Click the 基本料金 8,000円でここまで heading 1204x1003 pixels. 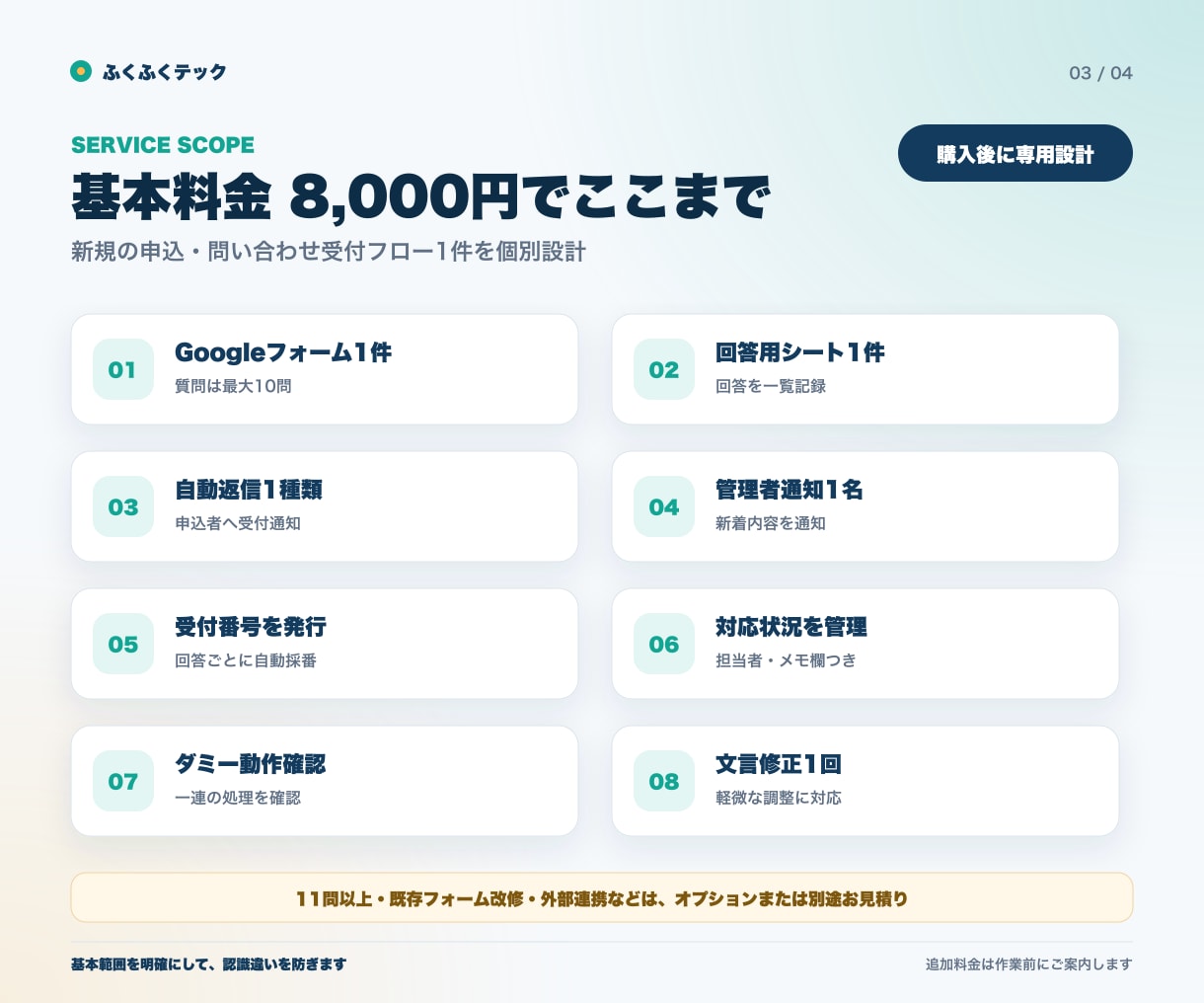tap(420, 196)
